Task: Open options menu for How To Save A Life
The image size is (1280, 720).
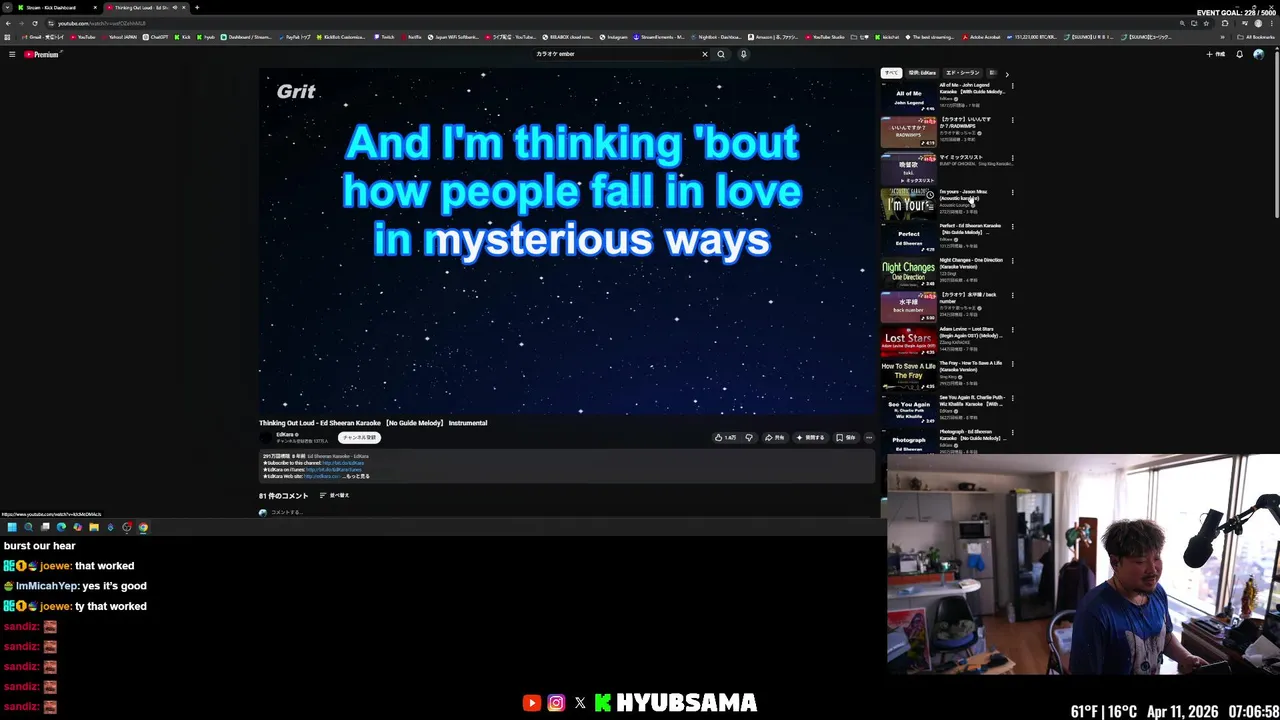Action: 1012,365
